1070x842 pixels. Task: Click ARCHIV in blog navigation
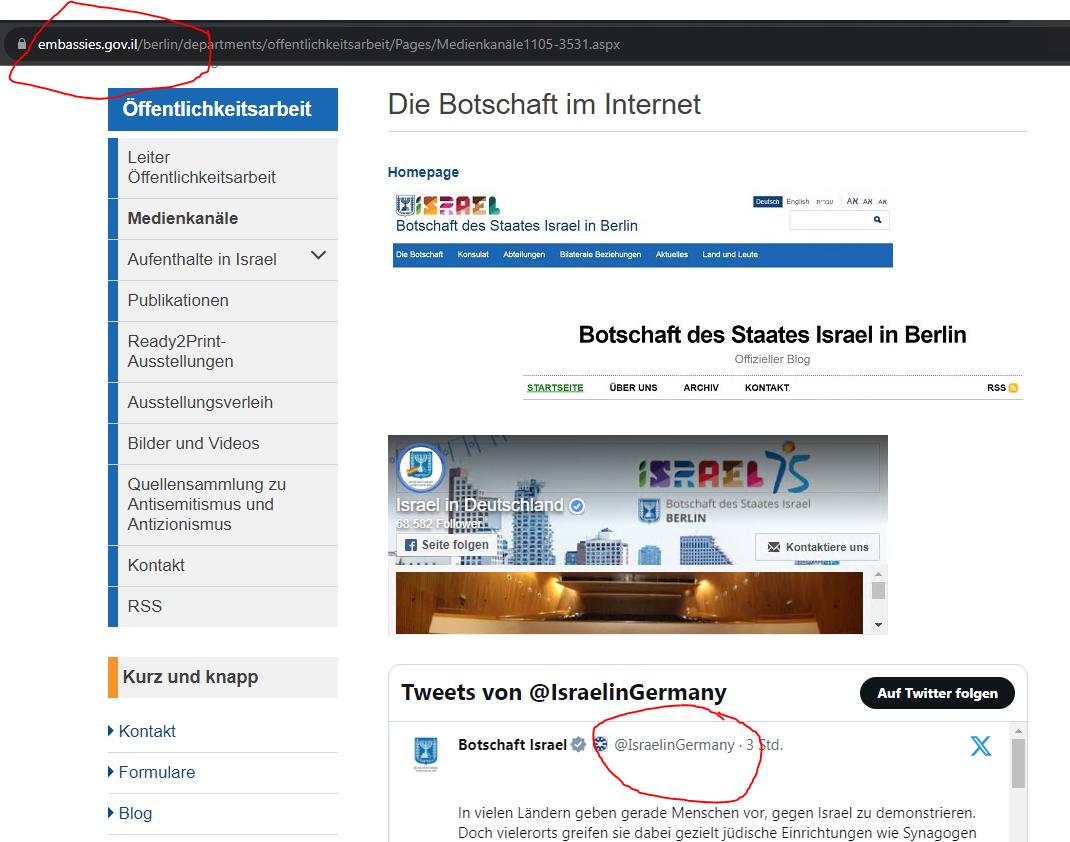tap(701, 388)
